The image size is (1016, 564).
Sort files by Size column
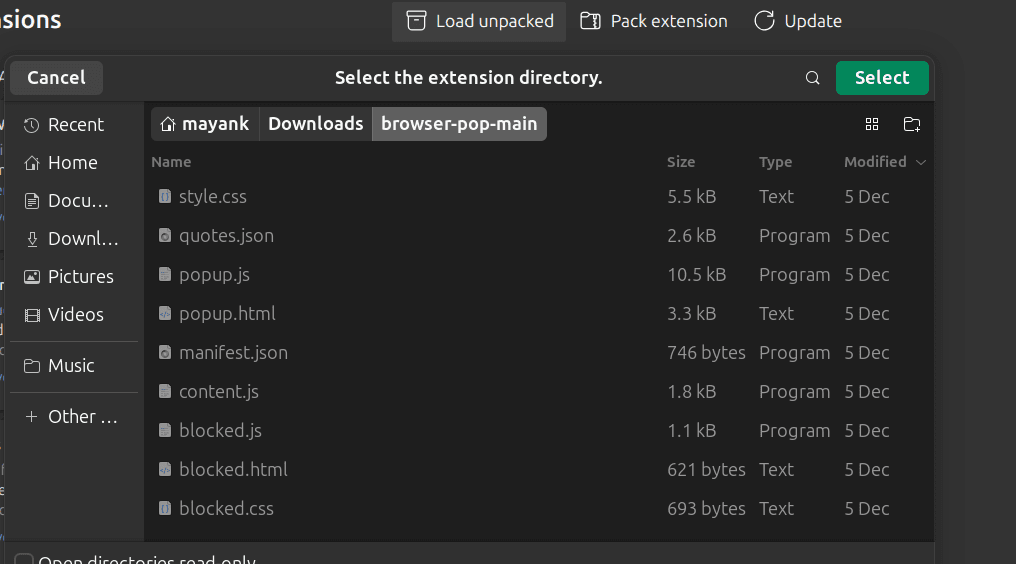(x=681, y=162)
